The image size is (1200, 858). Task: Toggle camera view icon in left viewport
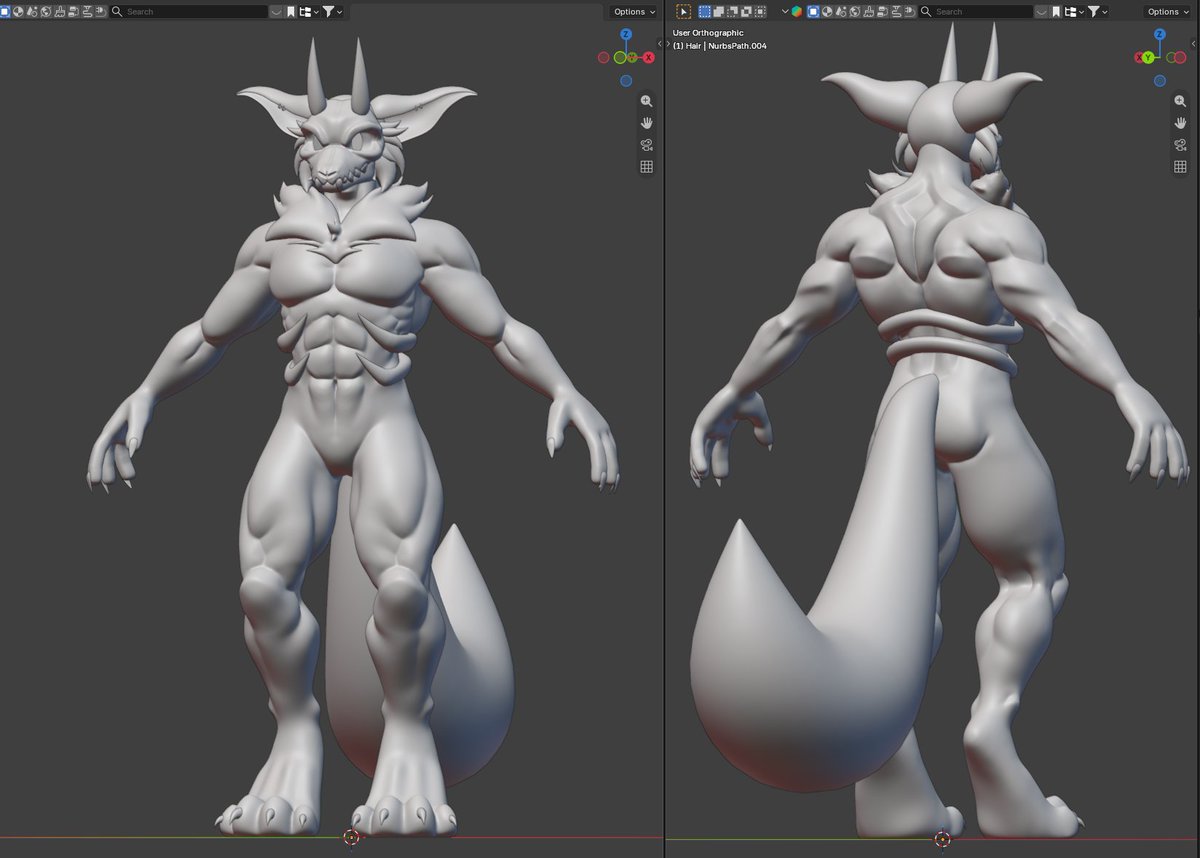647,145
